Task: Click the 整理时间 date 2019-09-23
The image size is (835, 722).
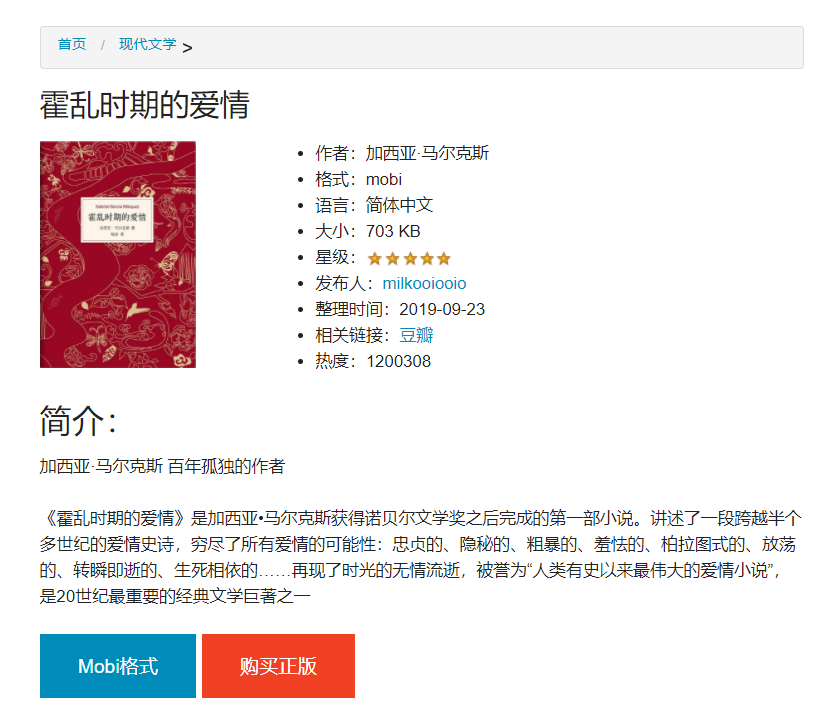Action: pyautogui.click(x=442, y=309)
